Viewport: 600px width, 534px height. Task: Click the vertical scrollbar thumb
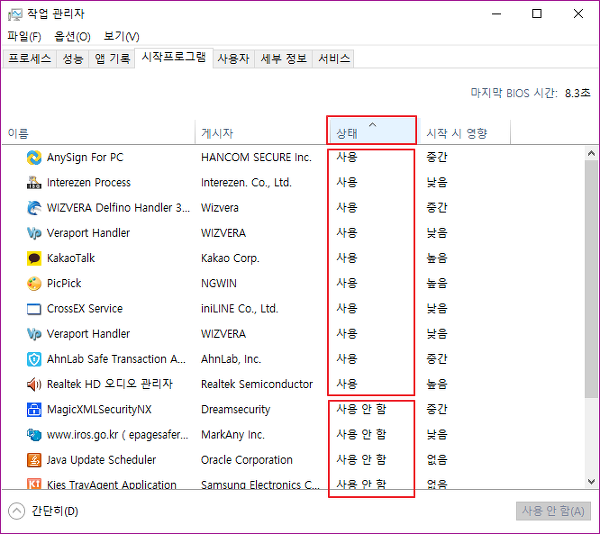(591, 279)
